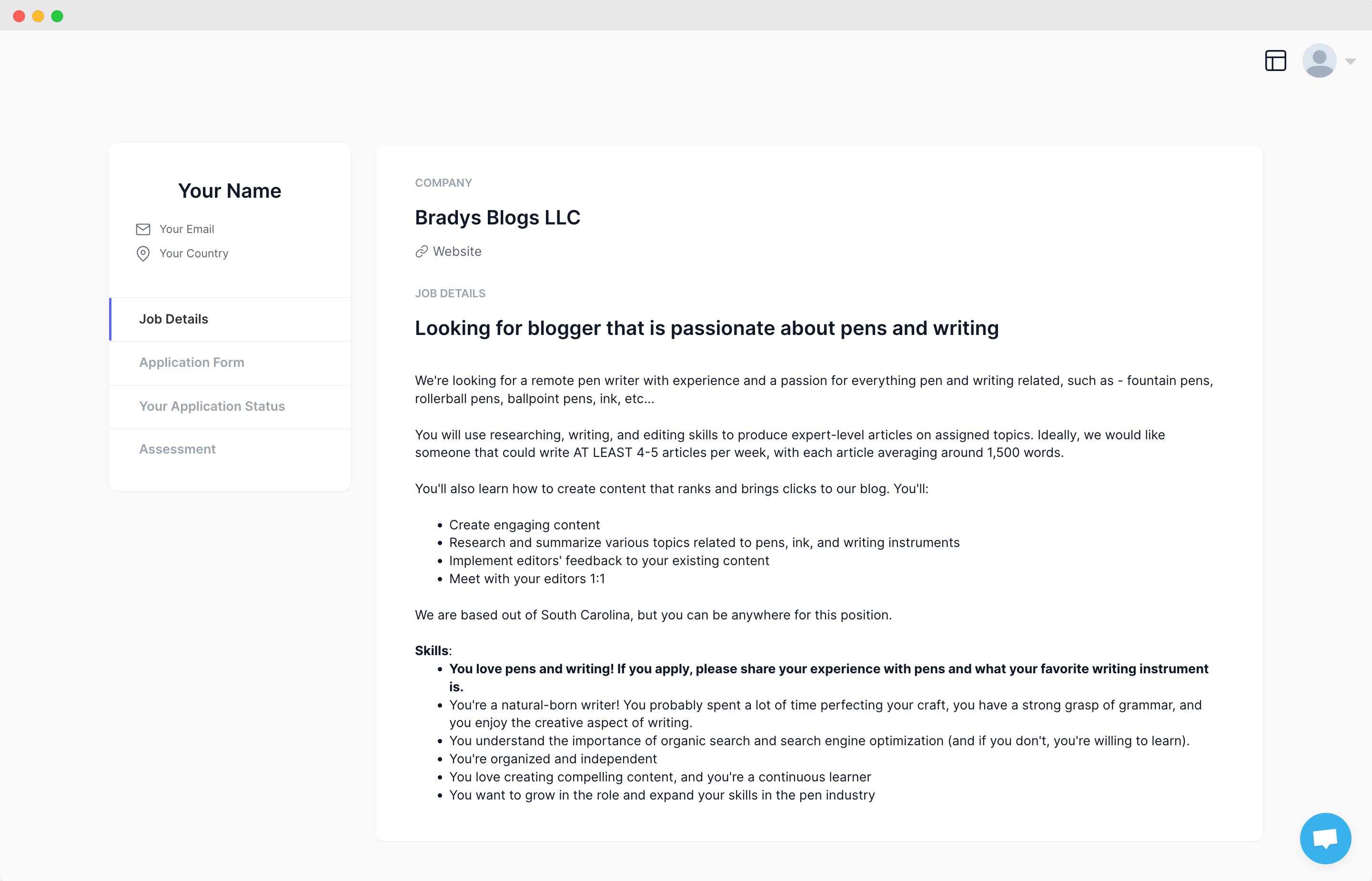This screenshot has width=1372, height=881.
Task: Click the location pin icon
Action: click(143, 253)
